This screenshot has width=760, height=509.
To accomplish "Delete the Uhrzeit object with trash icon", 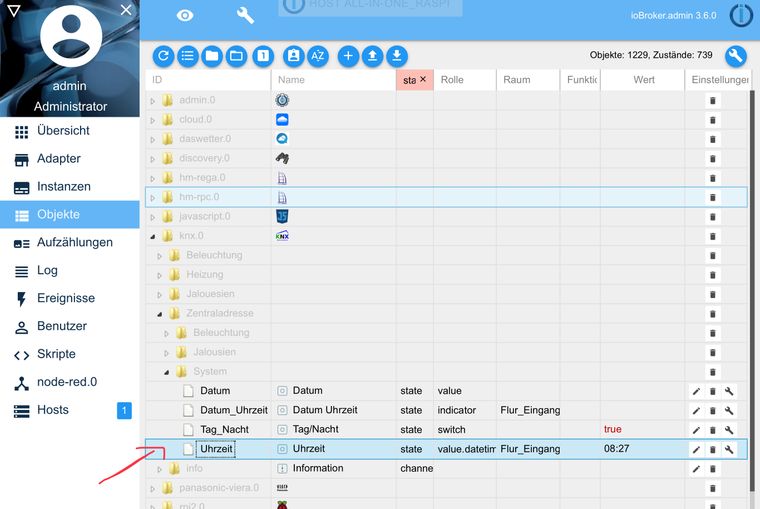I will pyautogui.click(x=712, y=449).
